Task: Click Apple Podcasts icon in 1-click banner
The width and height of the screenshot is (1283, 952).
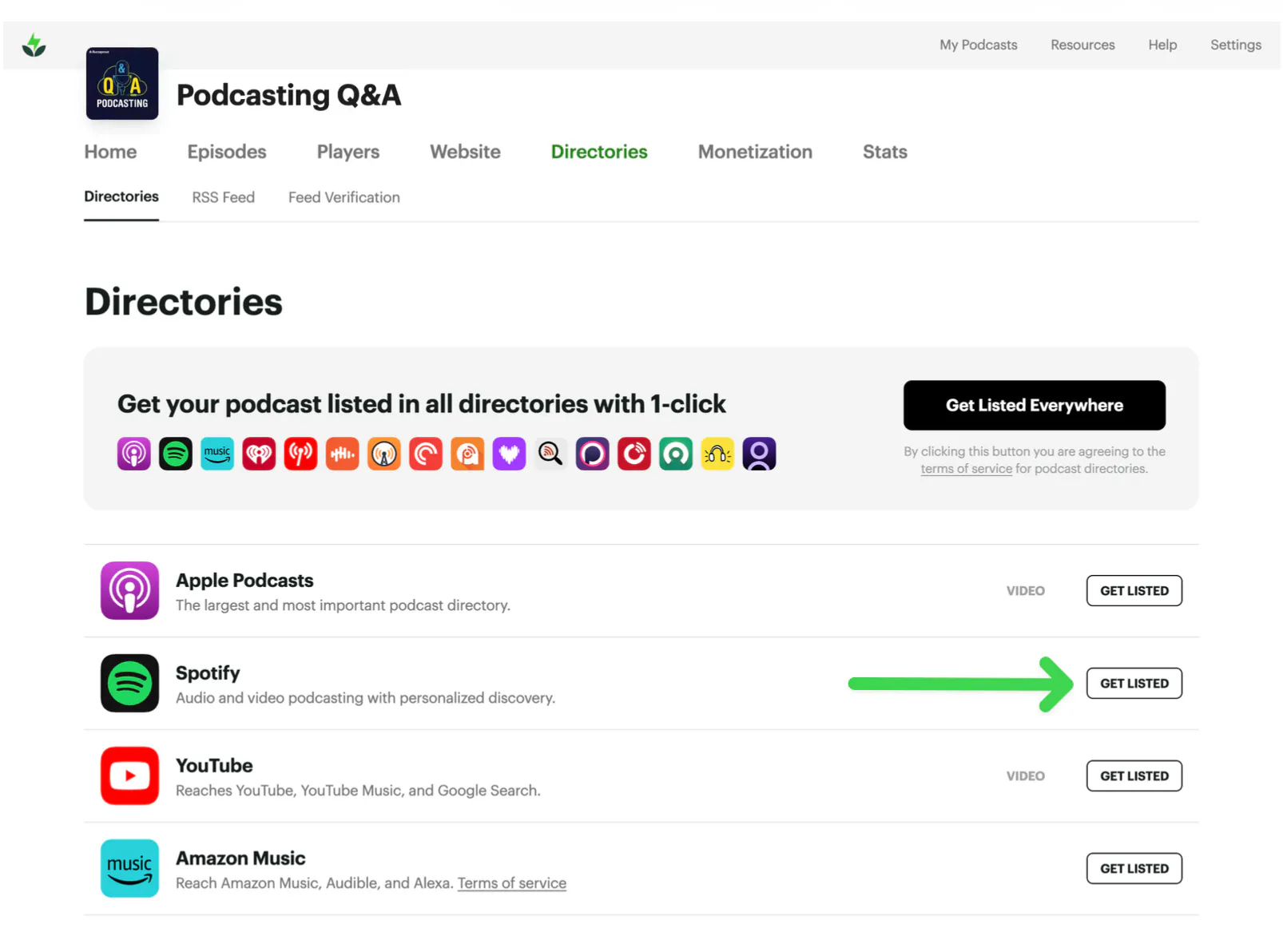Action: tap(134, 454)
